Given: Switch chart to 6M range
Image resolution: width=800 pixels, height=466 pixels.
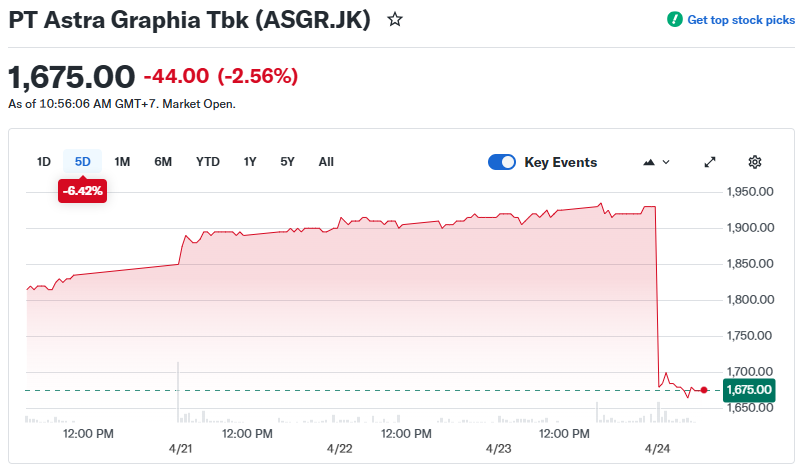Looking at the screenshot, I should [163, 162].
